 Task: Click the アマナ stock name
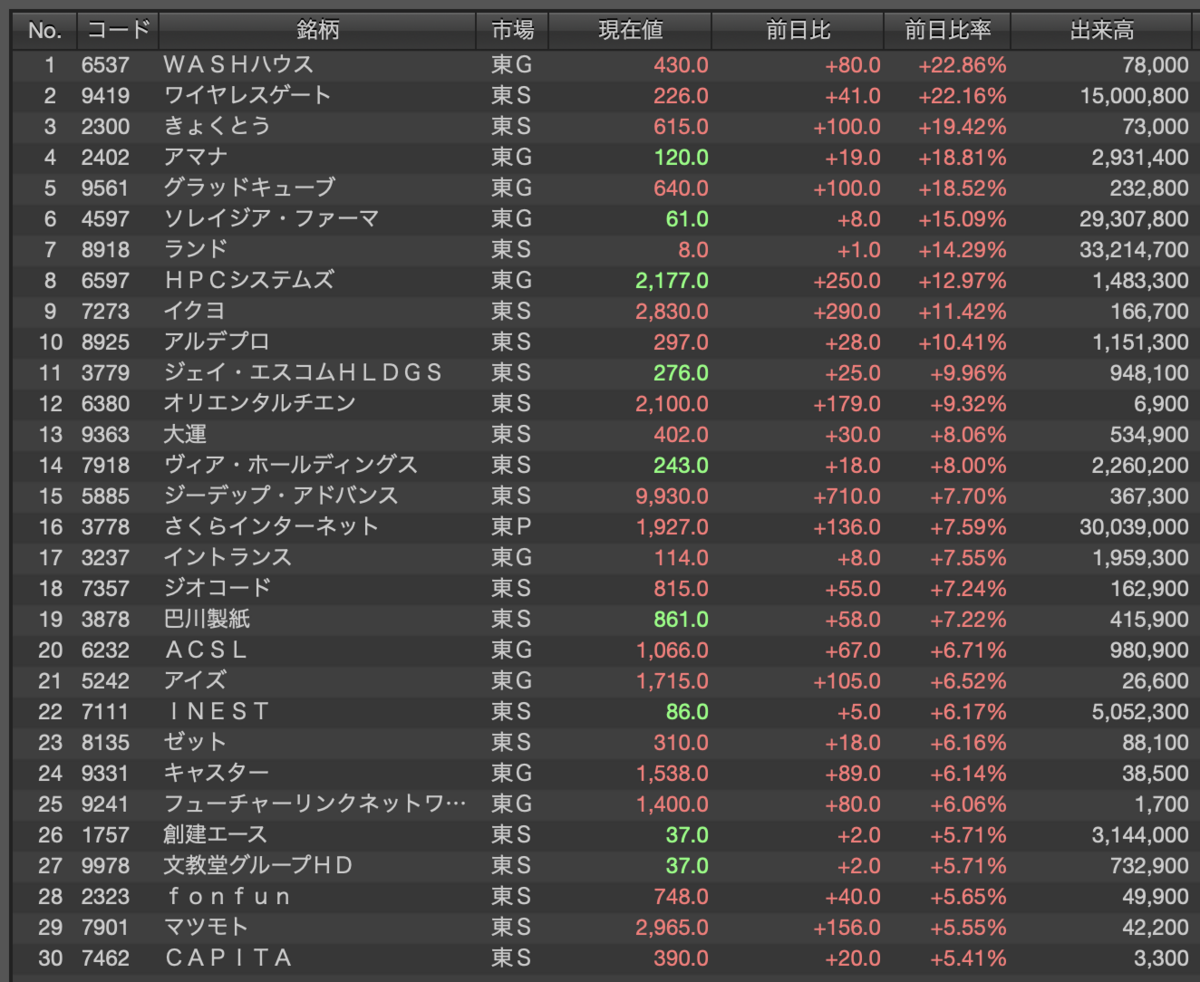pos(196,157)
